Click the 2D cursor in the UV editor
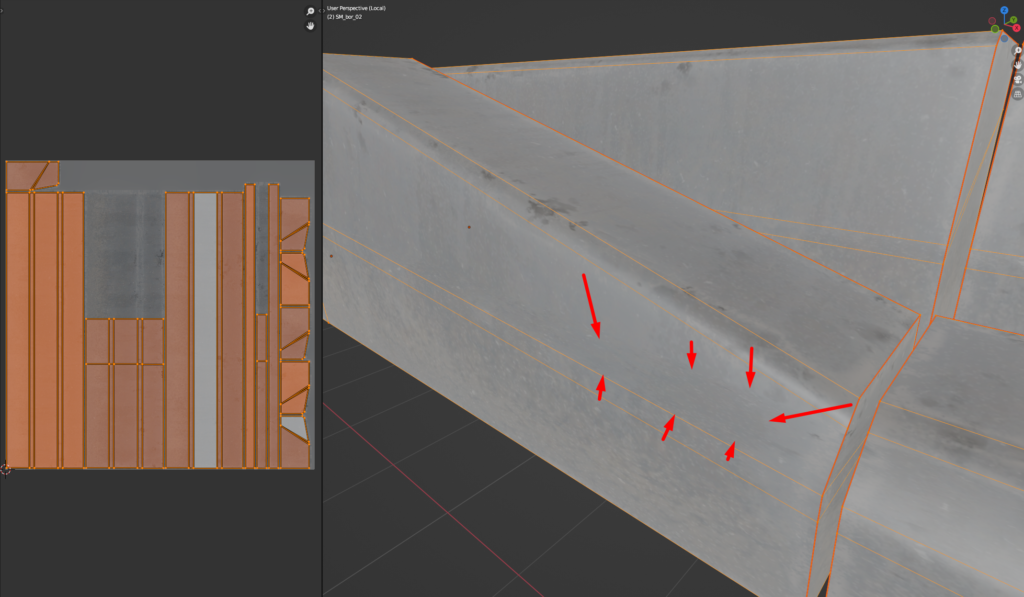 pyautogui.click(x=5, y=470)
